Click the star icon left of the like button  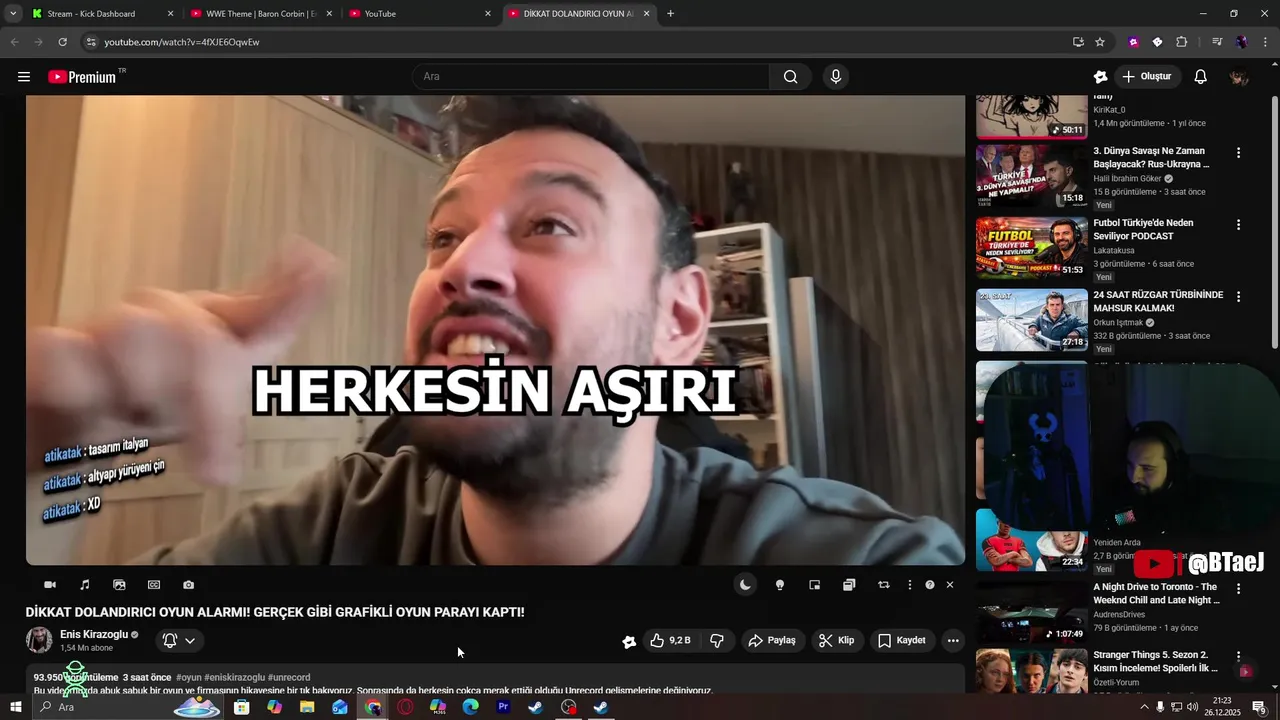point(629,641)
